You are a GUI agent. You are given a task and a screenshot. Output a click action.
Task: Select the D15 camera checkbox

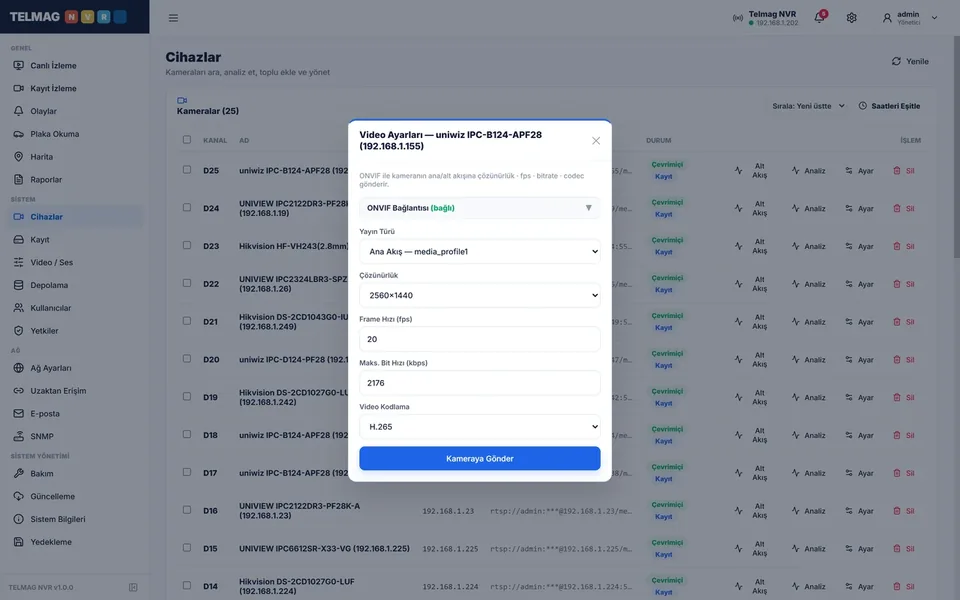click(x=187, y=548)
